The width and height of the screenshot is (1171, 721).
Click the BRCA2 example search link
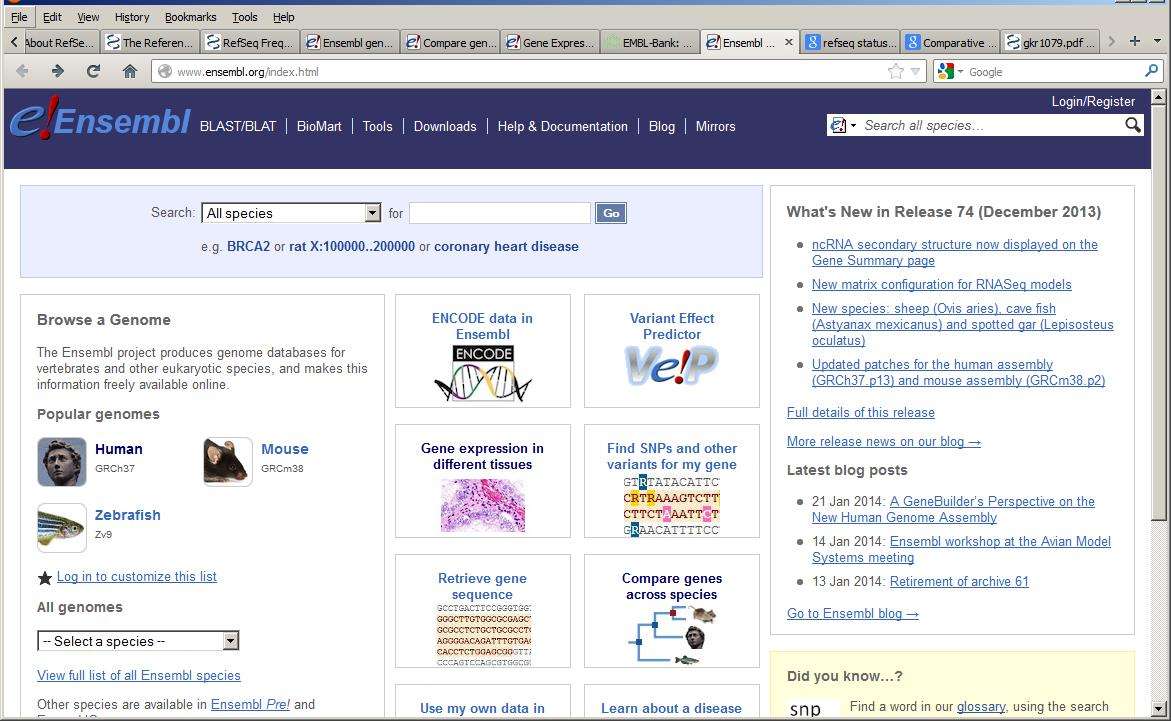(x=249, y=247)
